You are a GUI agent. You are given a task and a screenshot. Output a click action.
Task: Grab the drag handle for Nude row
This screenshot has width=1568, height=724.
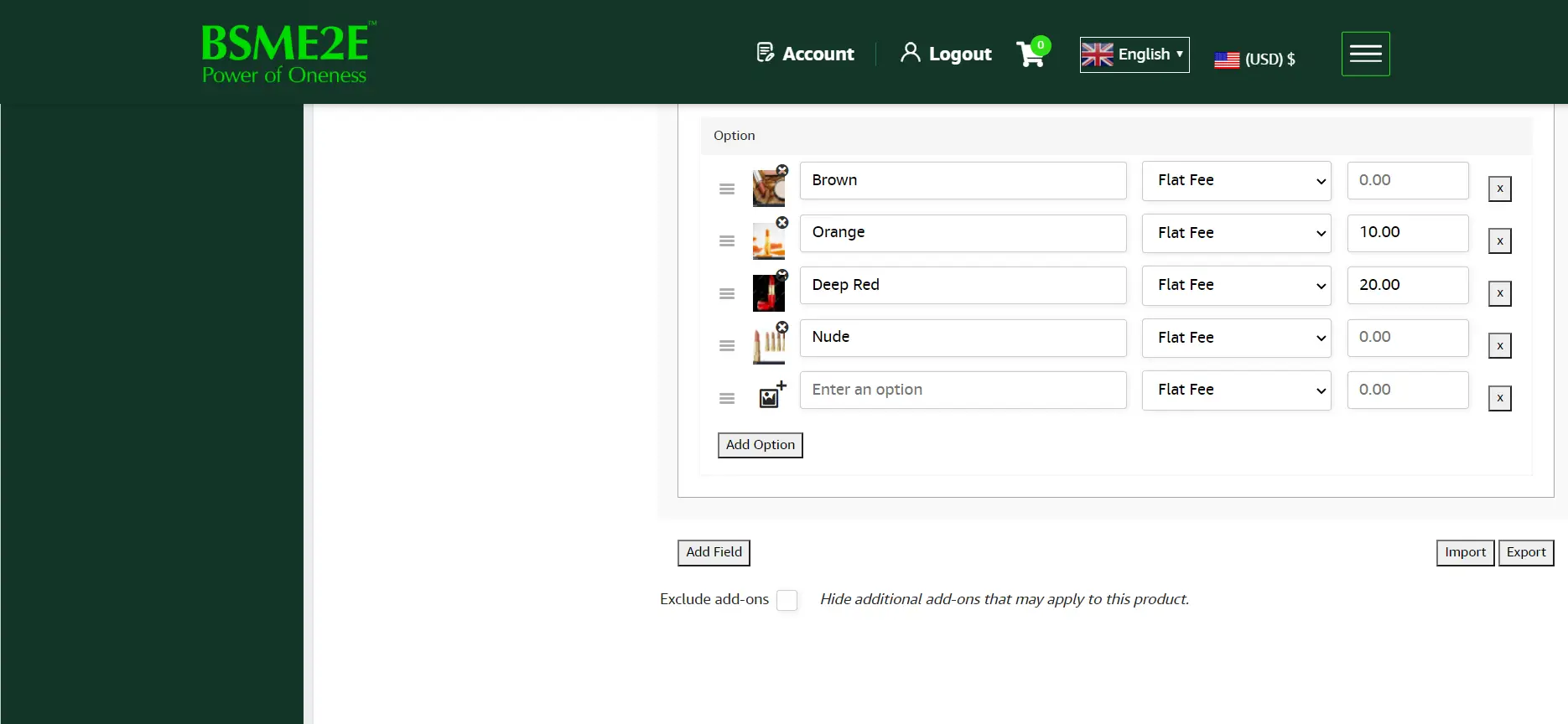click(x=727, y=346)
